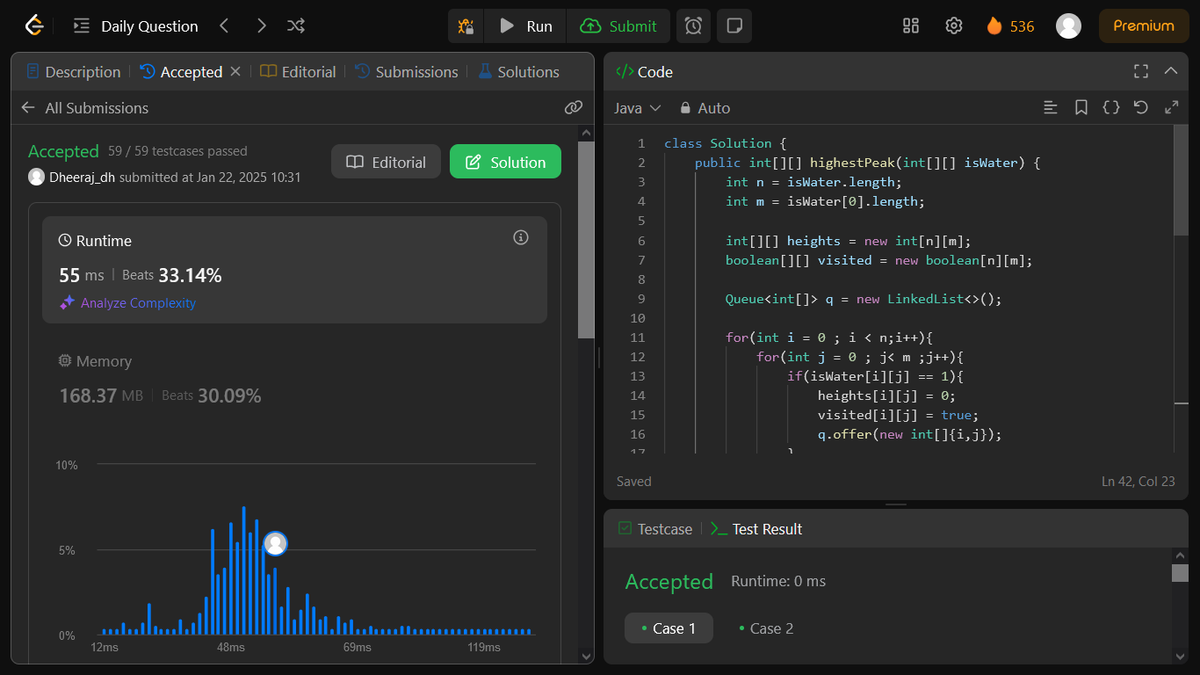Viewport: 1200px width, 675px height.
Task: Click code line 'class Solution {'
Action: pos(726,143)
